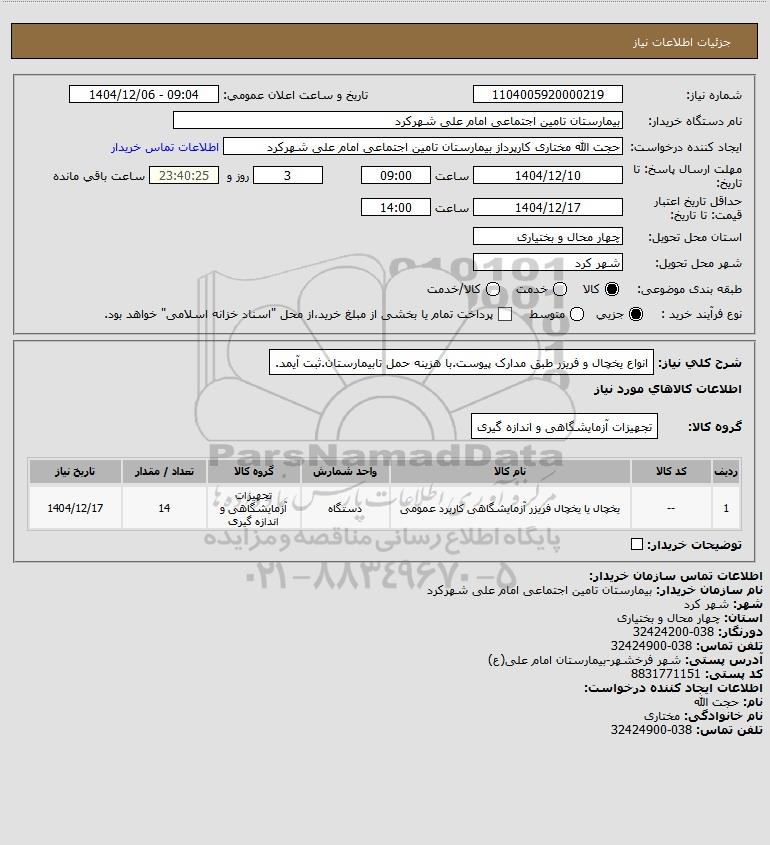The image size is (770, 845).
Task: Choose the جزیی purchase process radio
Action: pyautogui.click(x=636, y=314)
